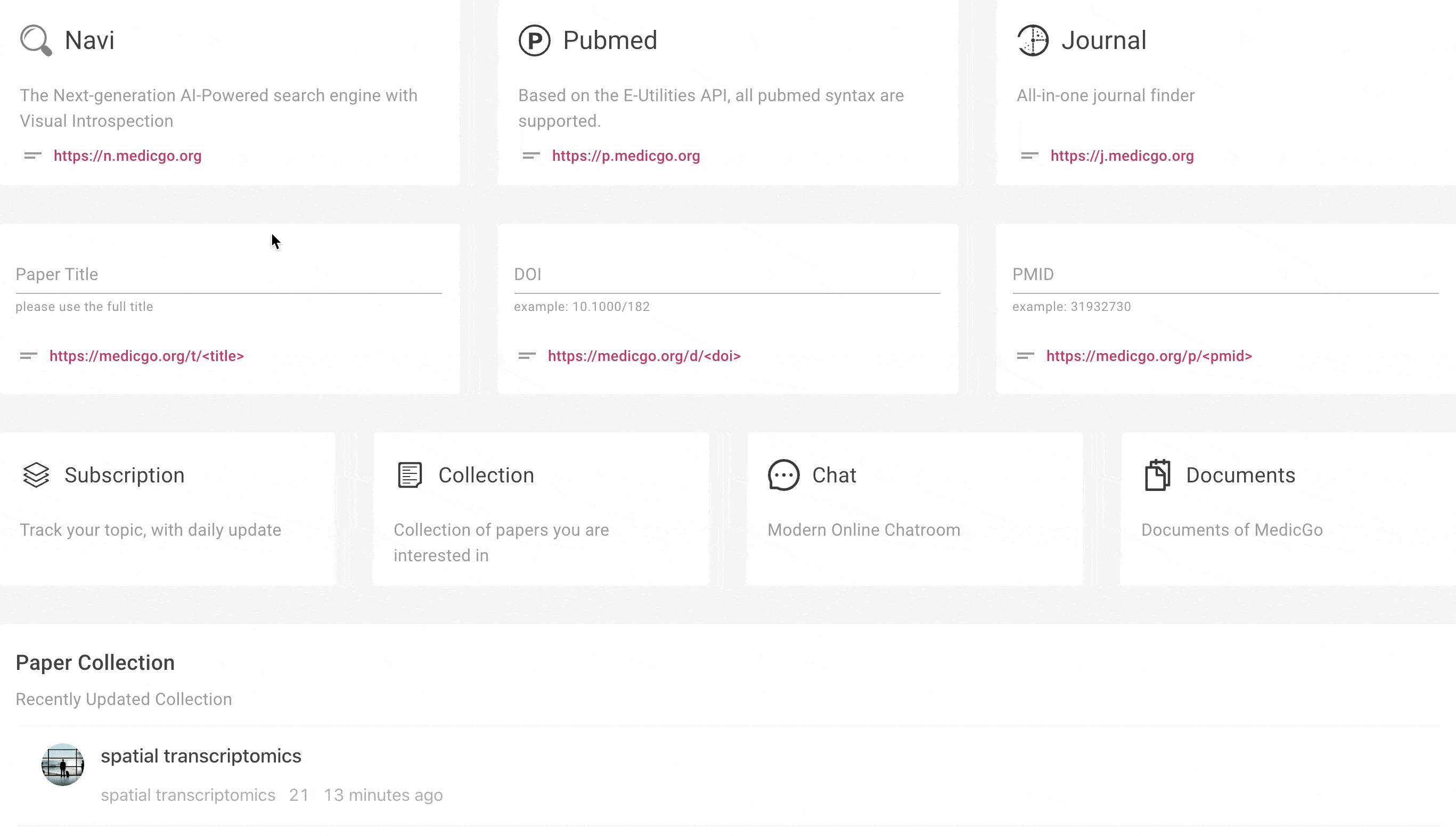Click the spatial transcriptomics collection avatar

pos(63,765)
